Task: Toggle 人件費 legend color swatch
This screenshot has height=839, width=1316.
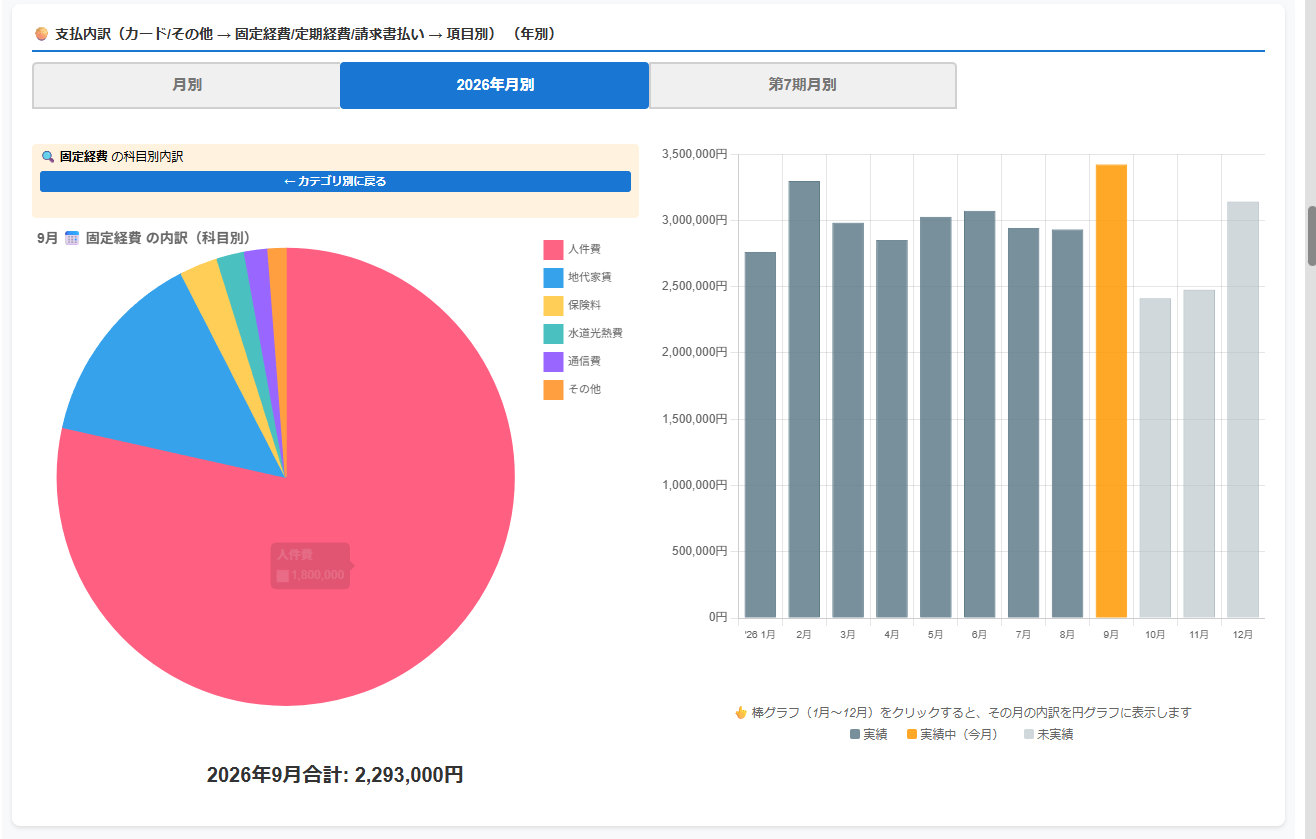Action: (553, 249)
